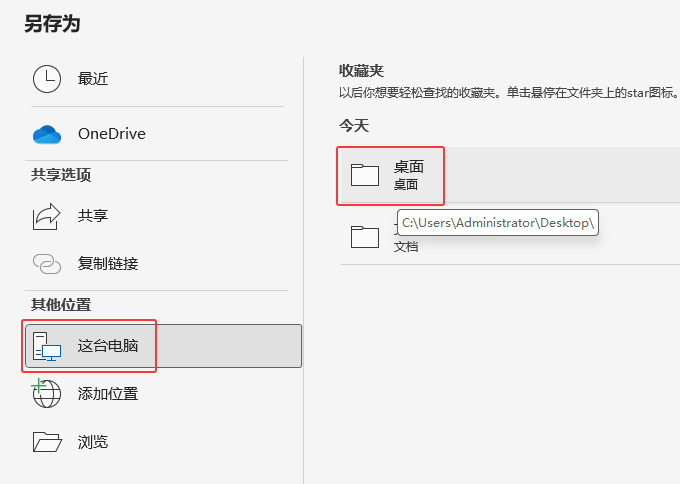Click the 这台电脑 computer icon
Viewport: 680px width, 484px height.
[x=47, y=347]
